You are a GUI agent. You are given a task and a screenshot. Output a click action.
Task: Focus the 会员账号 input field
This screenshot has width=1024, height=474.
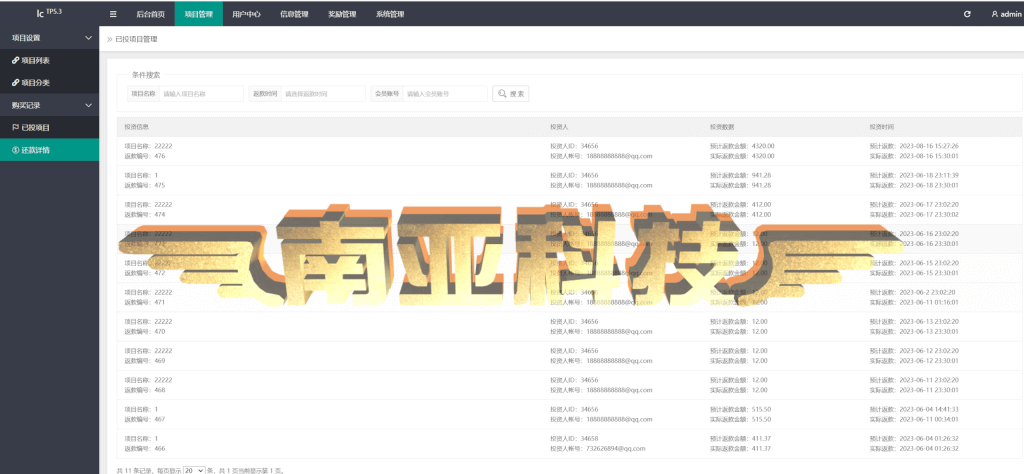445,93
